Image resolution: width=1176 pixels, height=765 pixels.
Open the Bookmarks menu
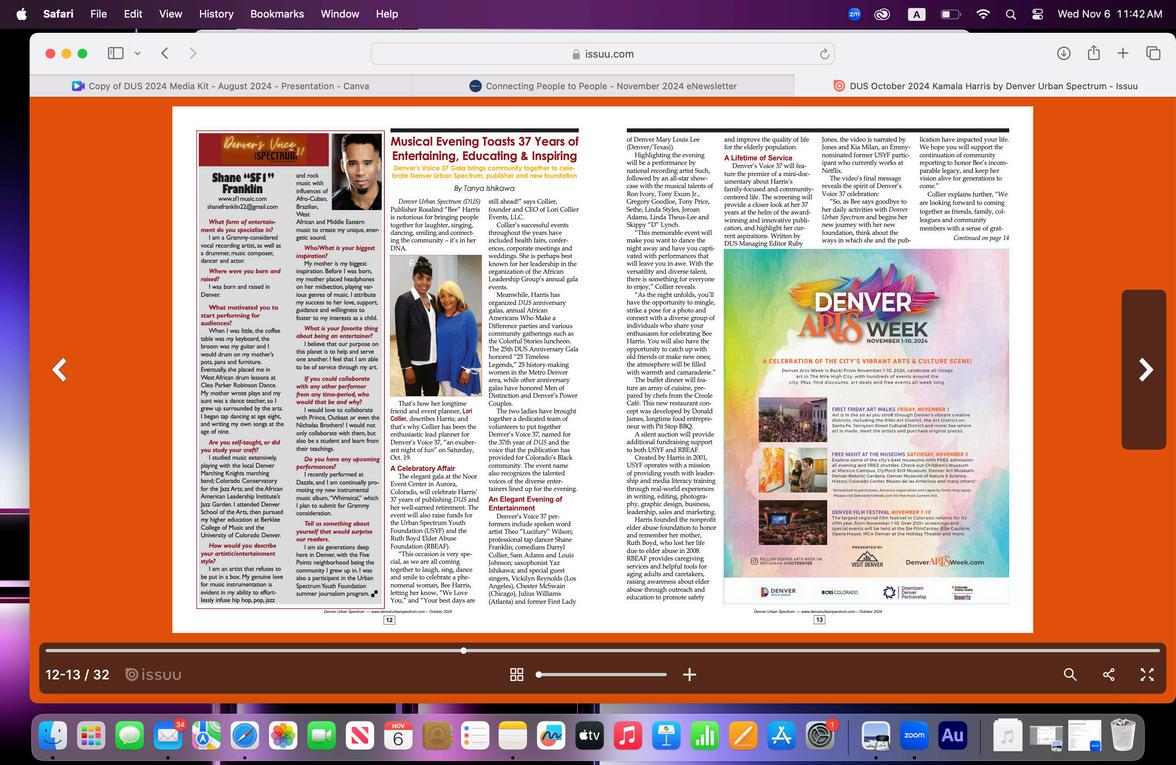277,14
